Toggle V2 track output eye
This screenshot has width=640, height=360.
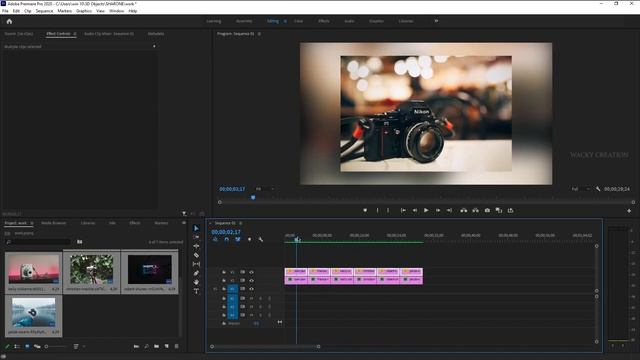click(251, 280)
